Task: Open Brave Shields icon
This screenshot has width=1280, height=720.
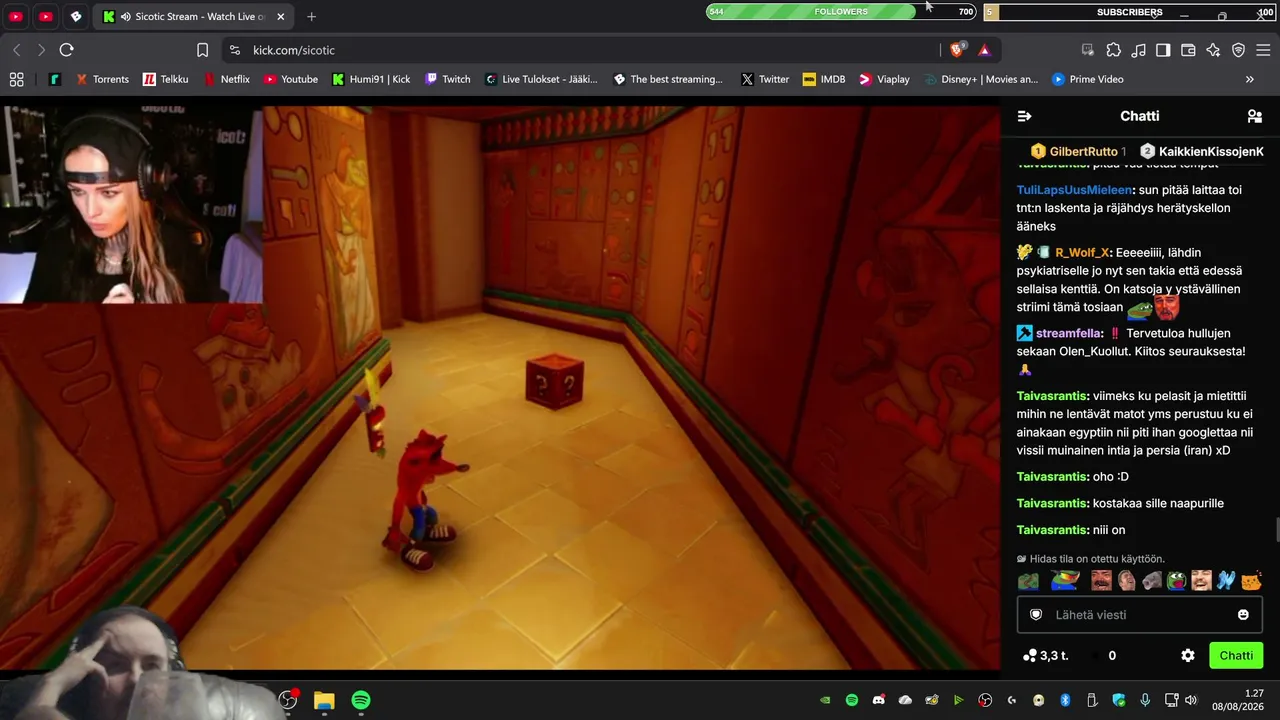Action: tap(958, 50)
